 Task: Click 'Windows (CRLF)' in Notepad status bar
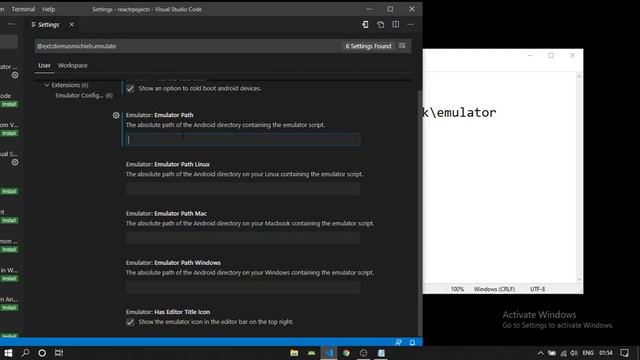pos(494,289)
